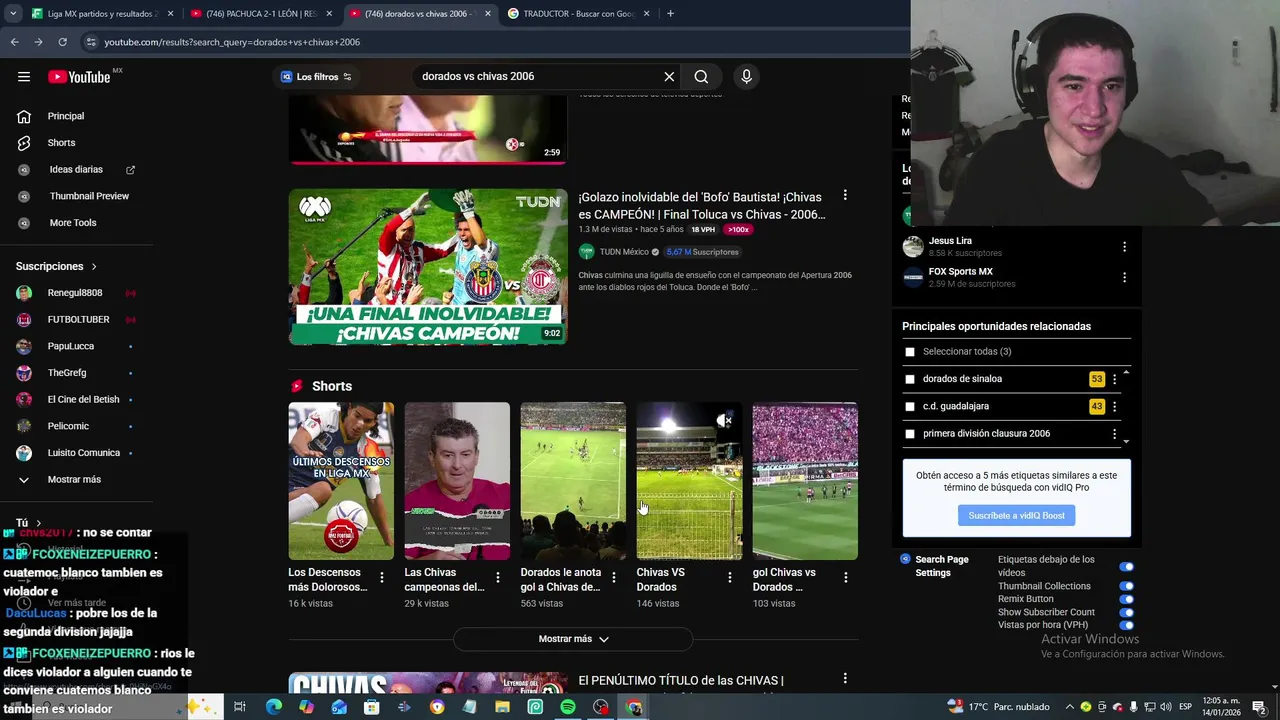
Task: Open the YouTube hamburger guide menu
Action: coord(24,77)
